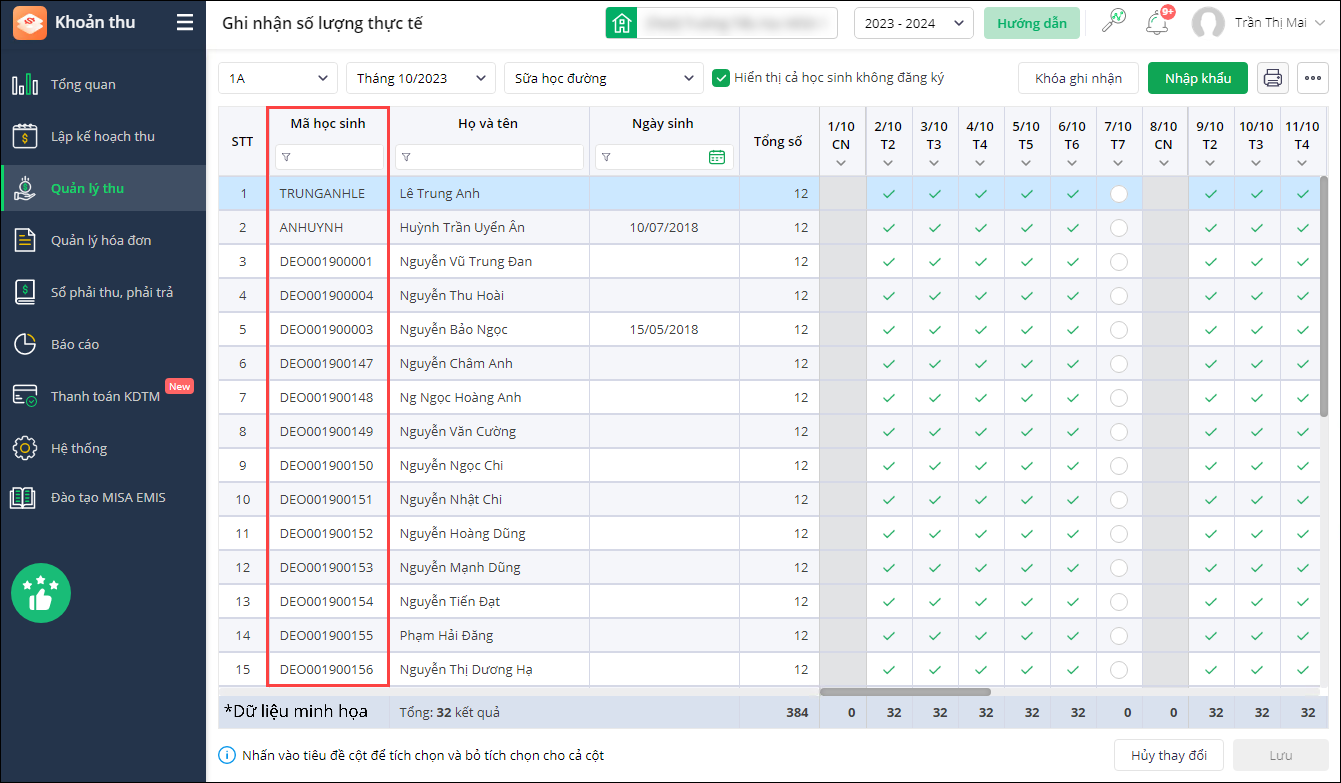The image size is (1341, 783).
Task: Toggle 7/10 attendance for Lê Trung Anh
Action: [1118, 194]
